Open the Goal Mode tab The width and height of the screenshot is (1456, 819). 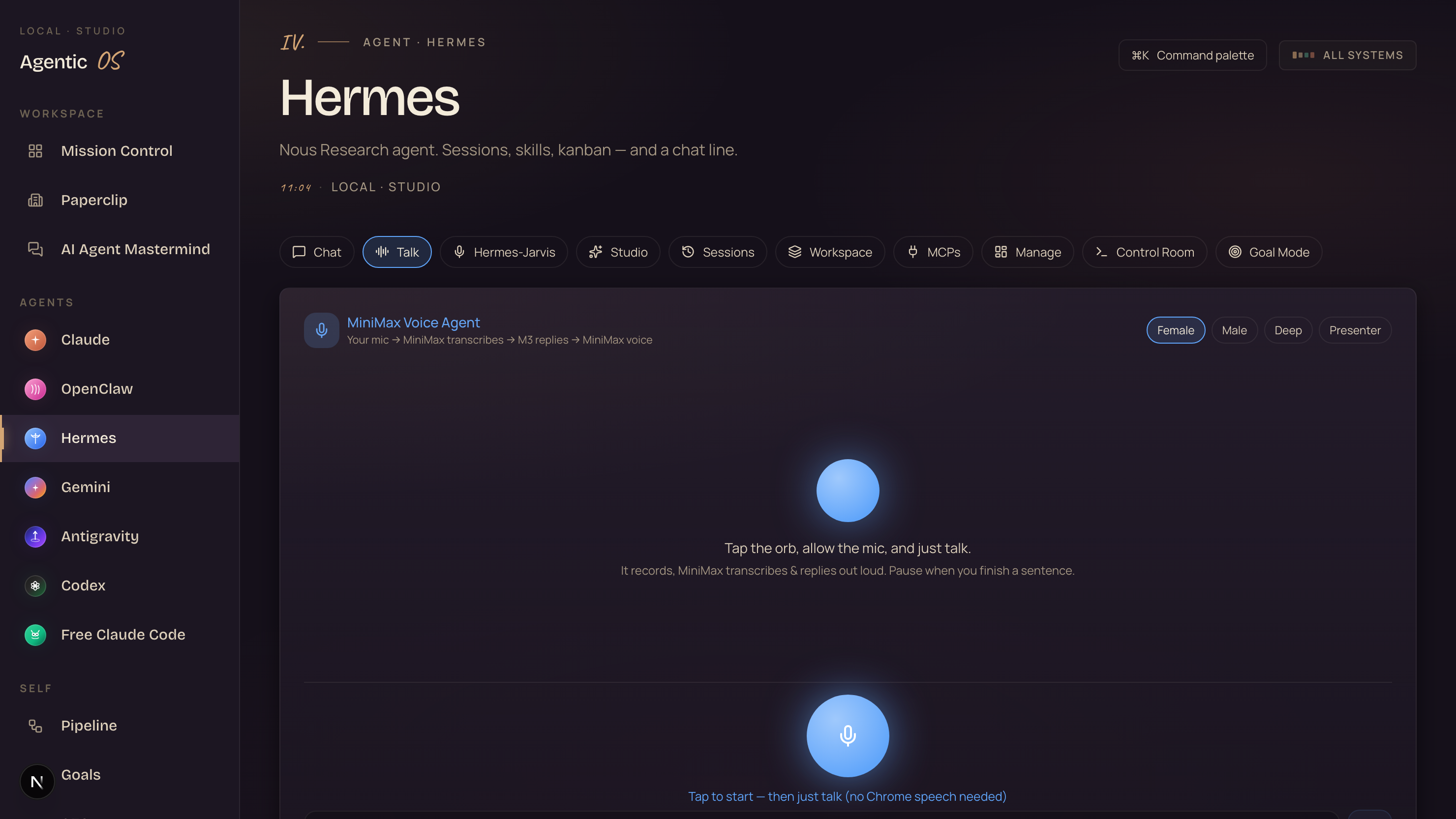point(1269,252)
